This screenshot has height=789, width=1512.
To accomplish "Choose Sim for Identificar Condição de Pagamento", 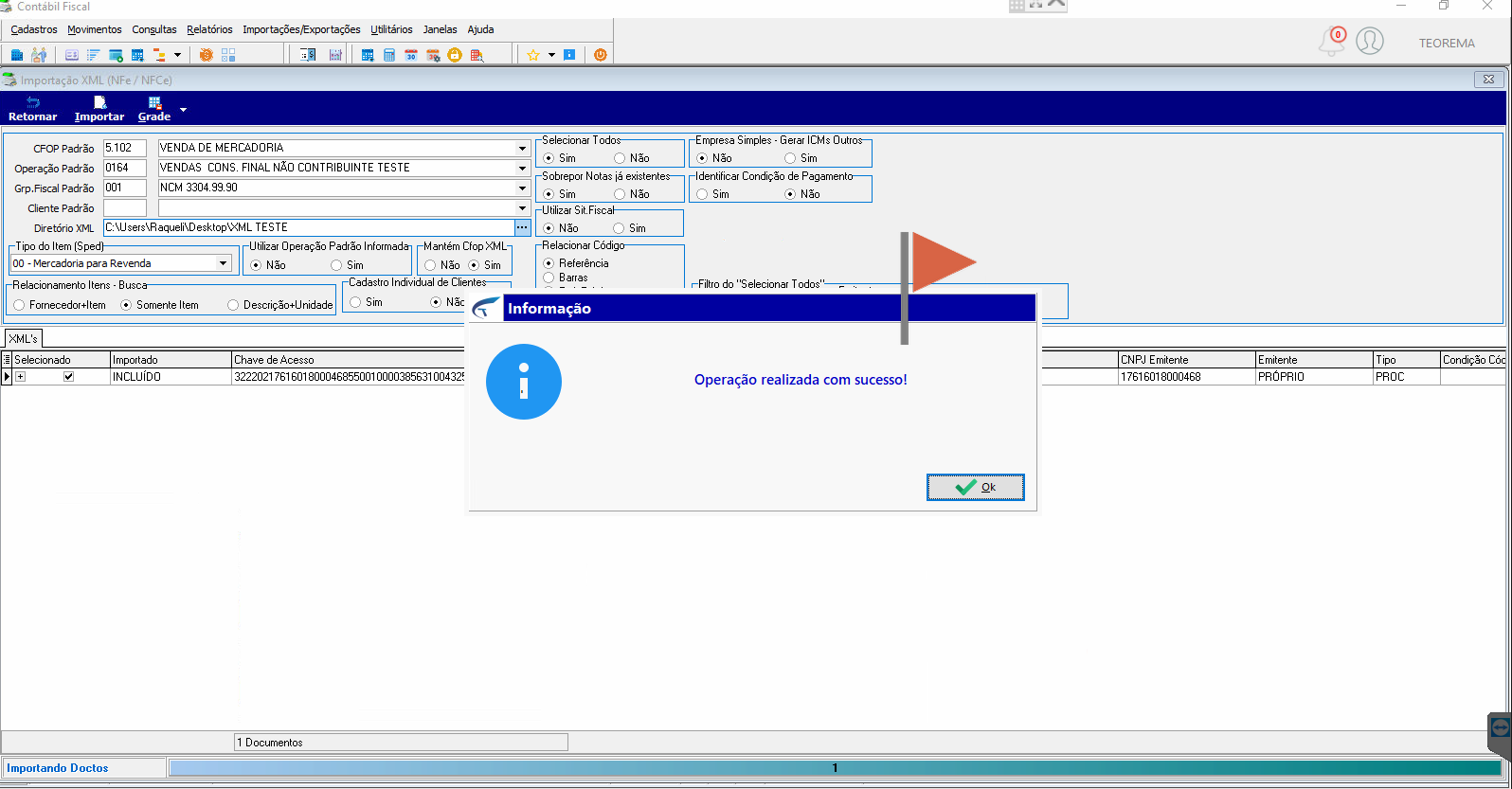I will 702,194.
